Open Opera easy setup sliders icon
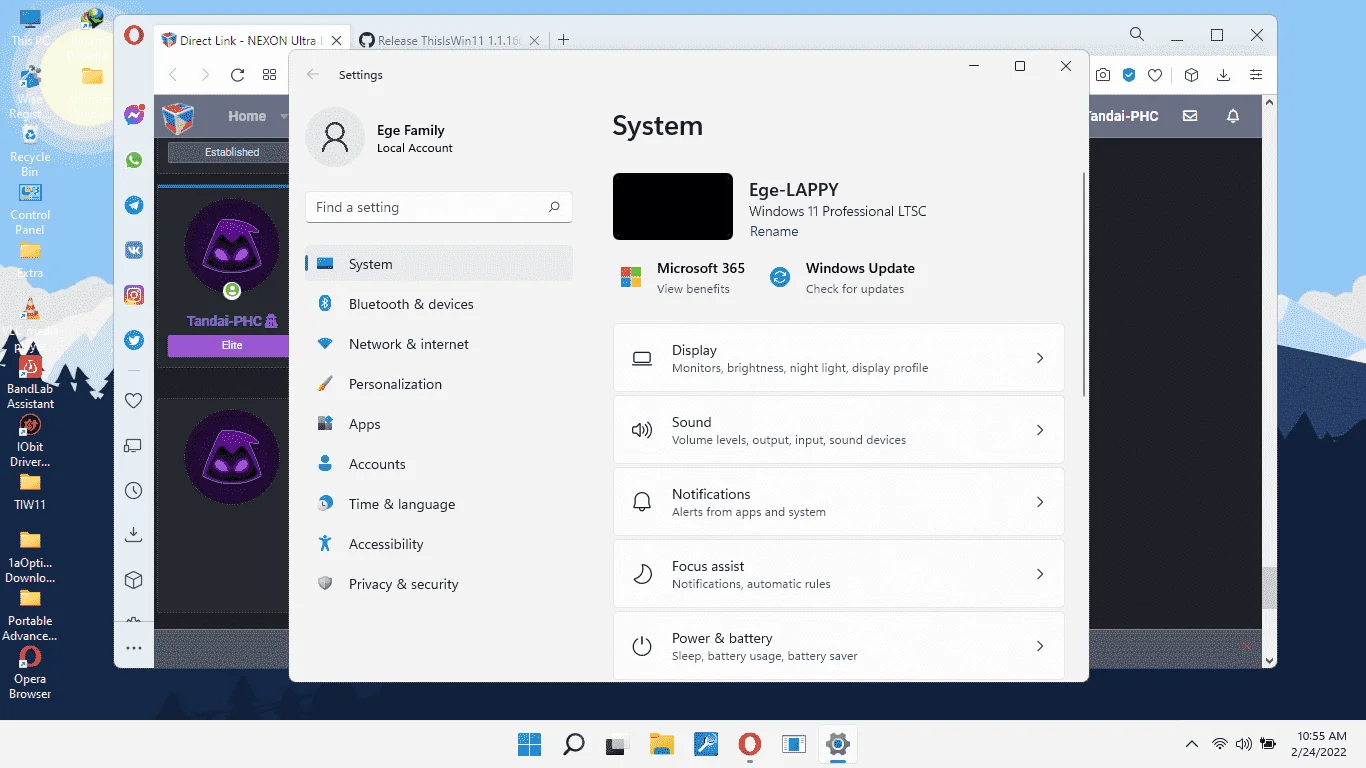 [x=1256, y=75]
